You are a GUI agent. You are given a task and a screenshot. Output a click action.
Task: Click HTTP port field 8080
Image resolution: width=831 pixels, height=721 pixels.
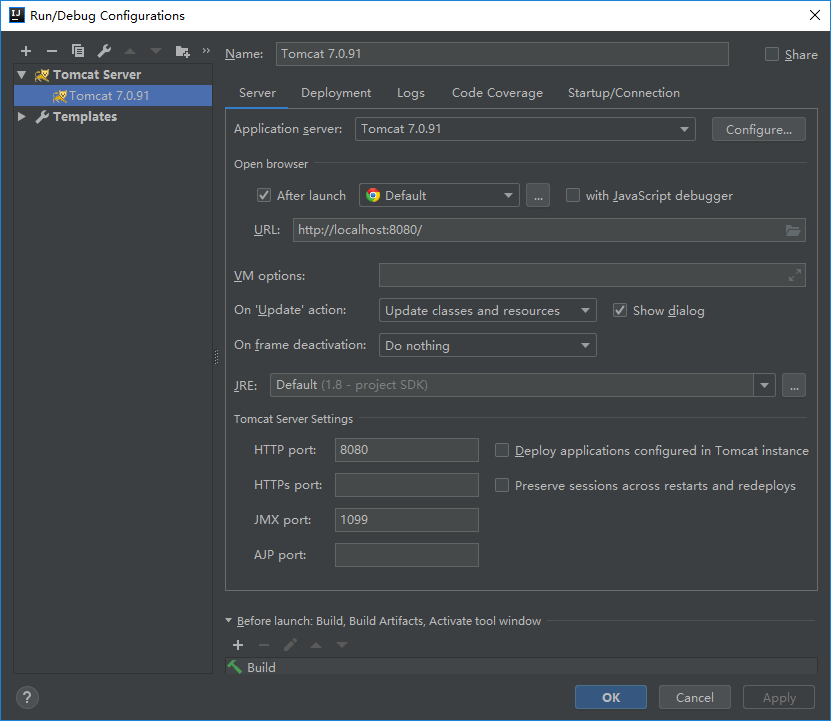pos(406,450)
